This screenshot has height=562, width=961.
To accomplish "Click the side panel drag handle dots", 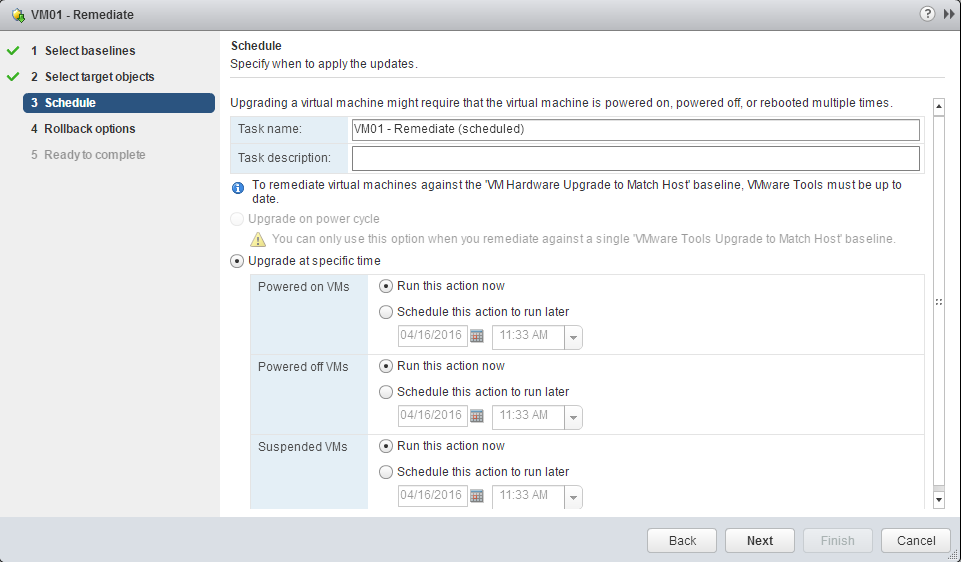I will pos(939,302).
